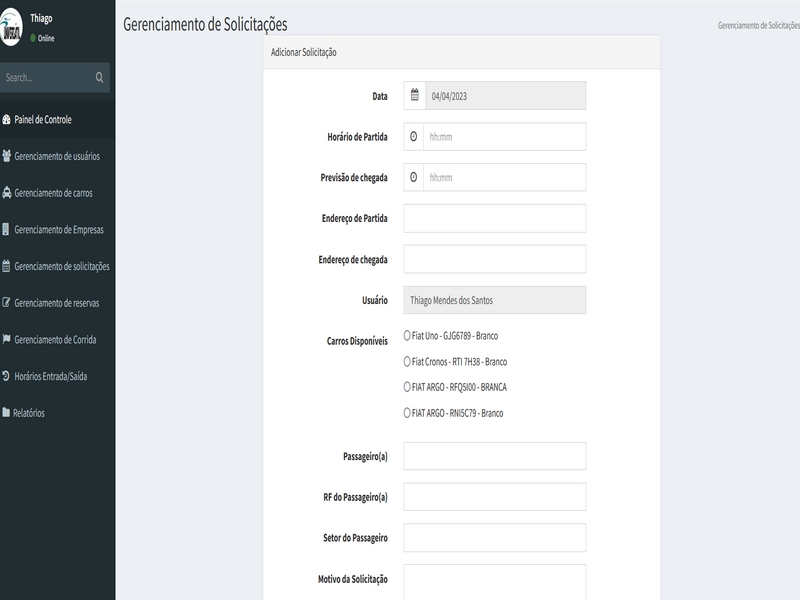
Task: Click the clock icon for Horário de Partida
Action: 414,137
